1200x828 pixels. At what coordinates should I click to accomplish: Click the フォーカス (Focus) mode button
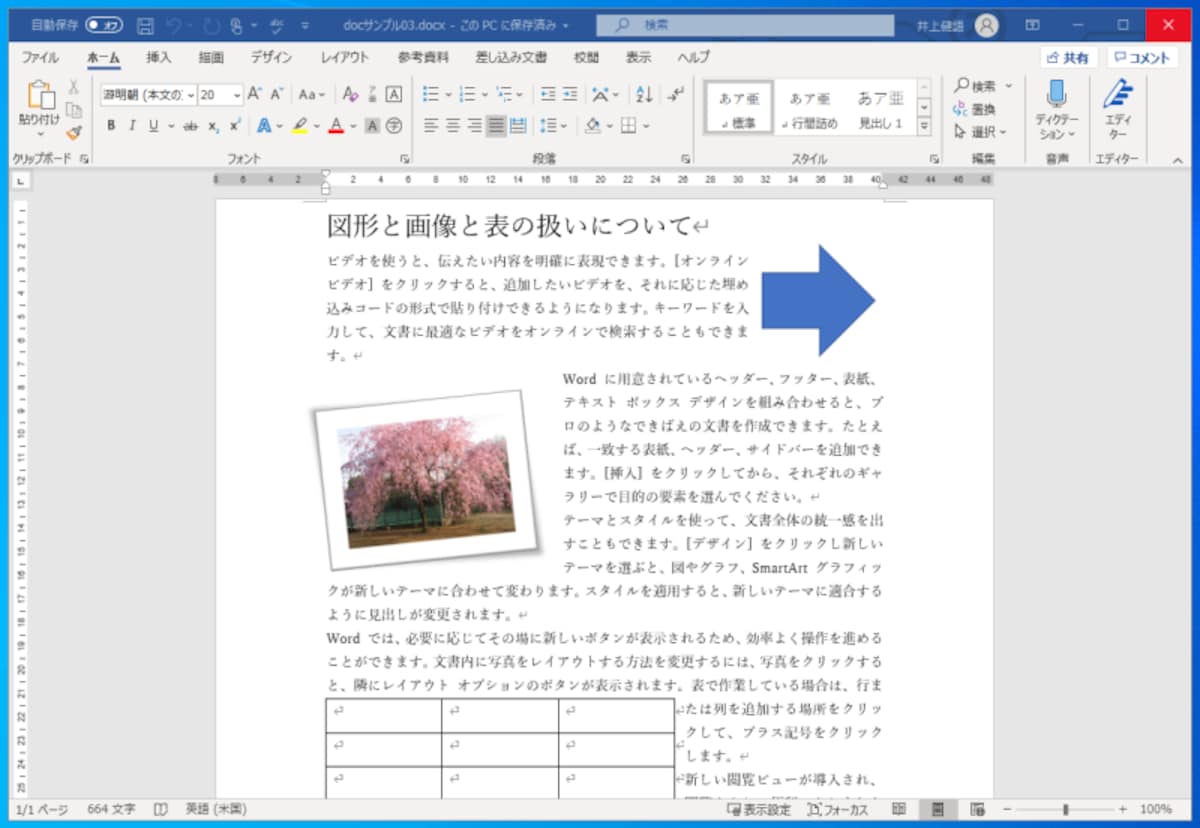(x=838, y=809)
